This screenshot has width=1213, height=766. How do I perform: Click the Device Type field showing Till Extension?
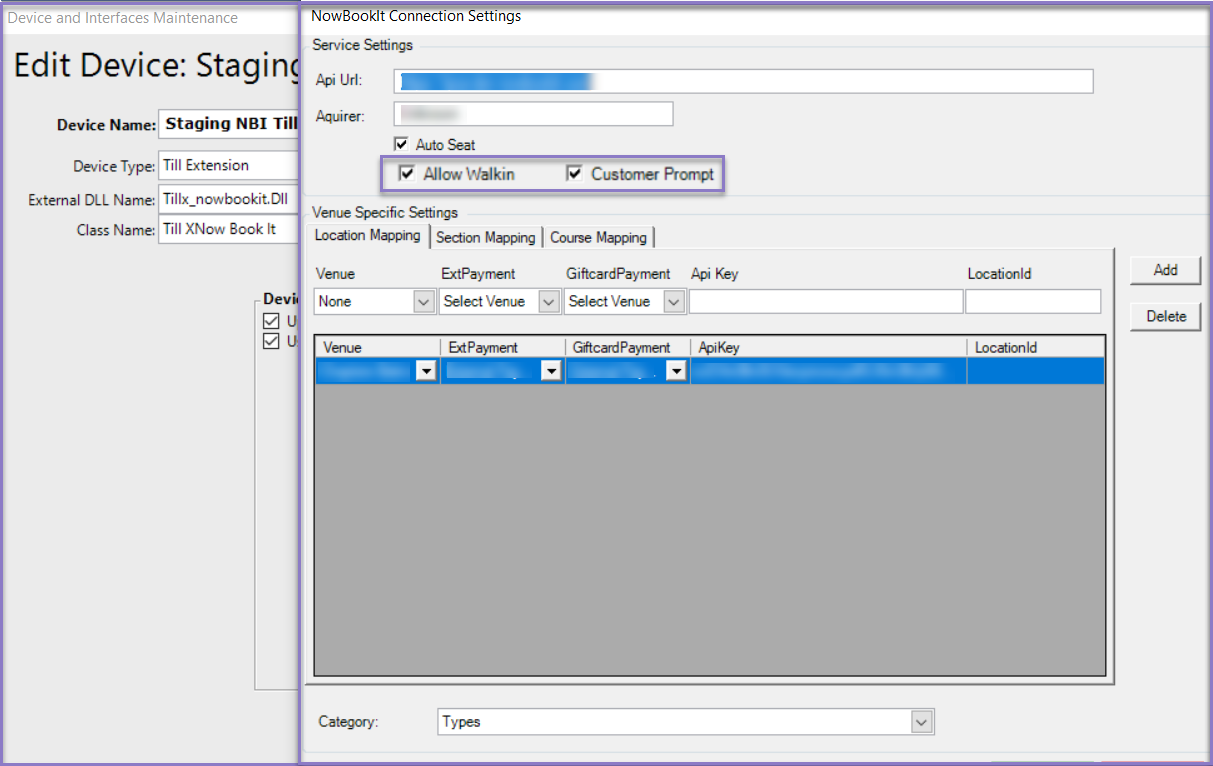(230, 165)
